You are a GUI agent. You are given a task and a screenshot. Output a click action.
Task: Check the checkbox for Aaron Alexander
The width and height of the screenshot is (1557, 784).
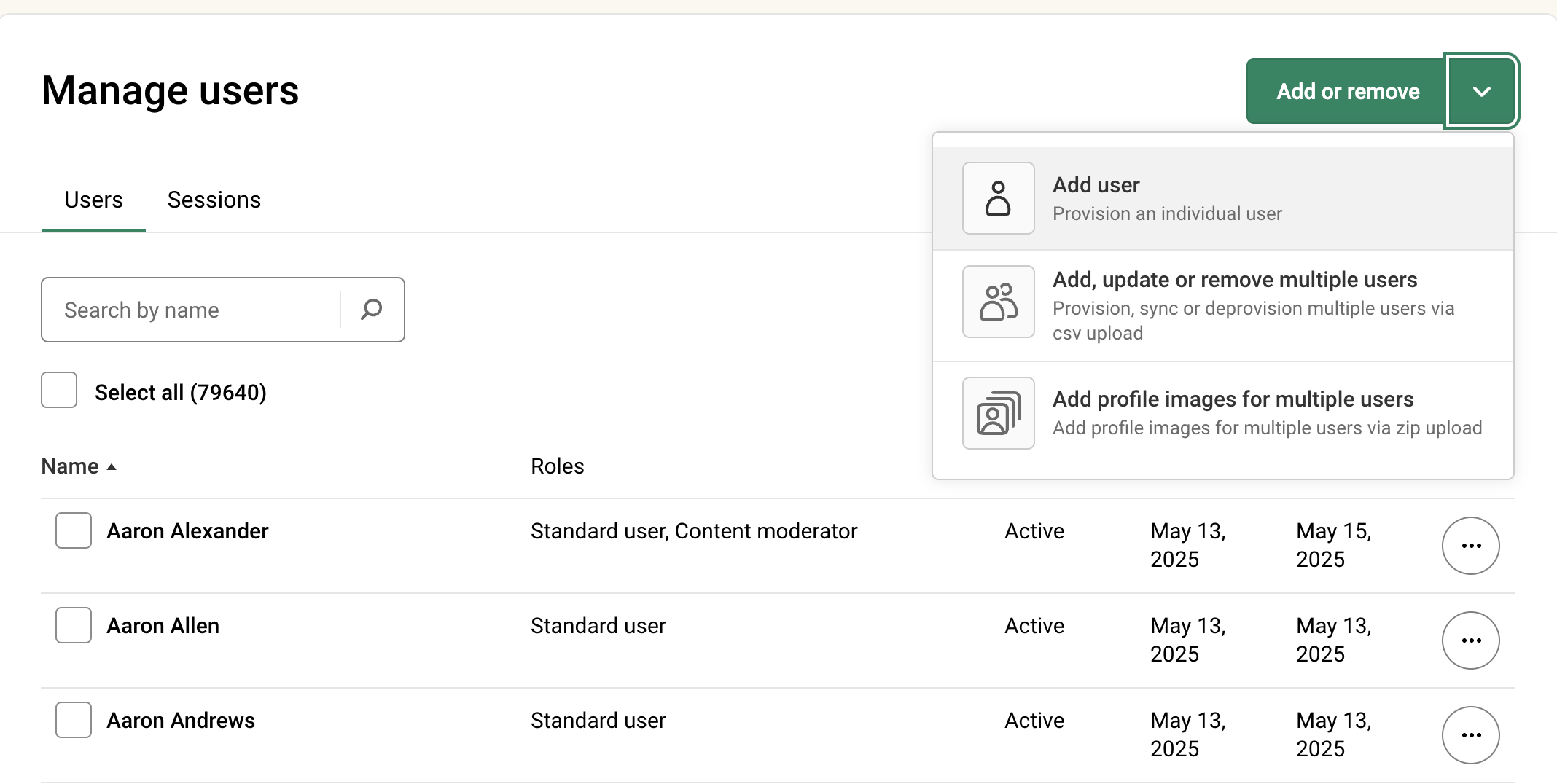73,530
